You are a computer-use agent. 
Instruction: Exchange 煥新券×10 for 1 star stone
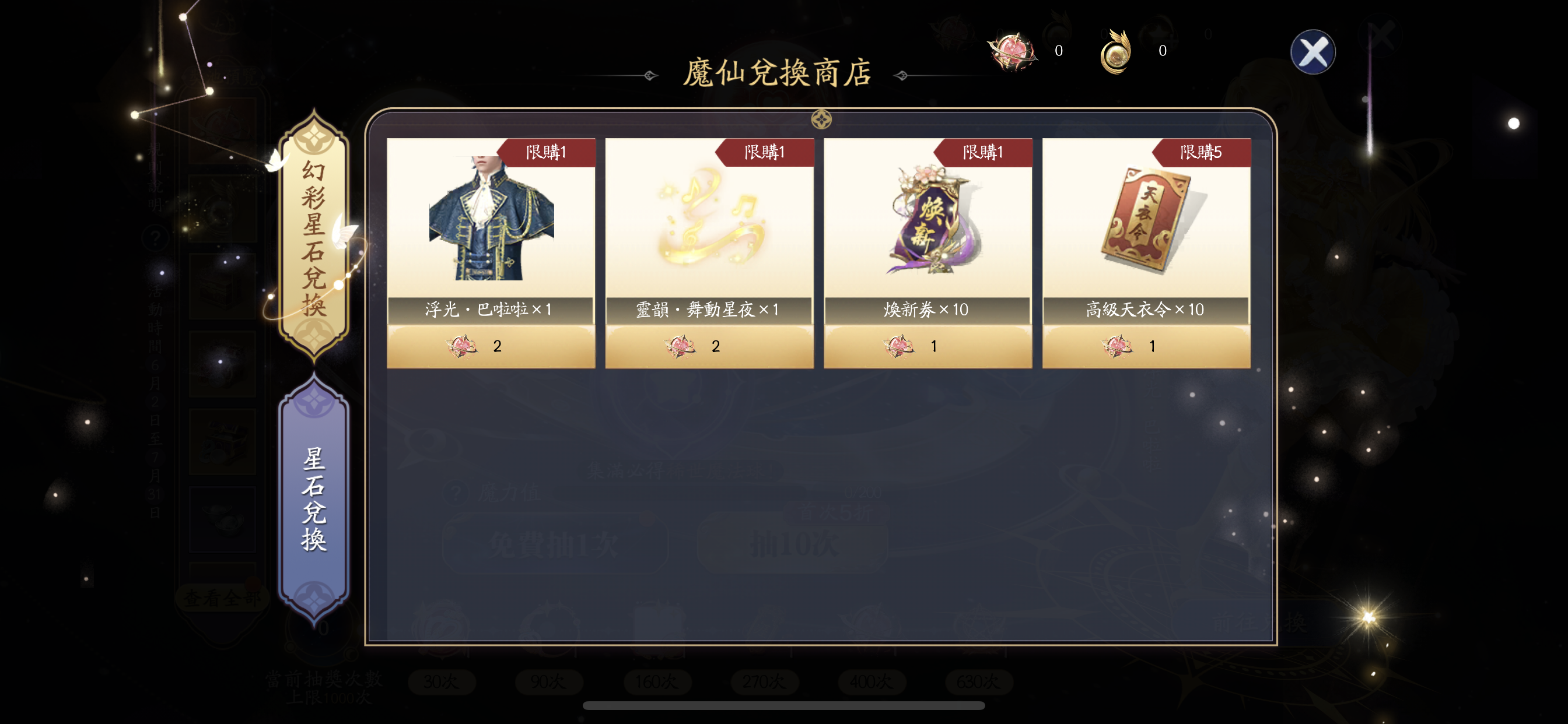[928, 346]
